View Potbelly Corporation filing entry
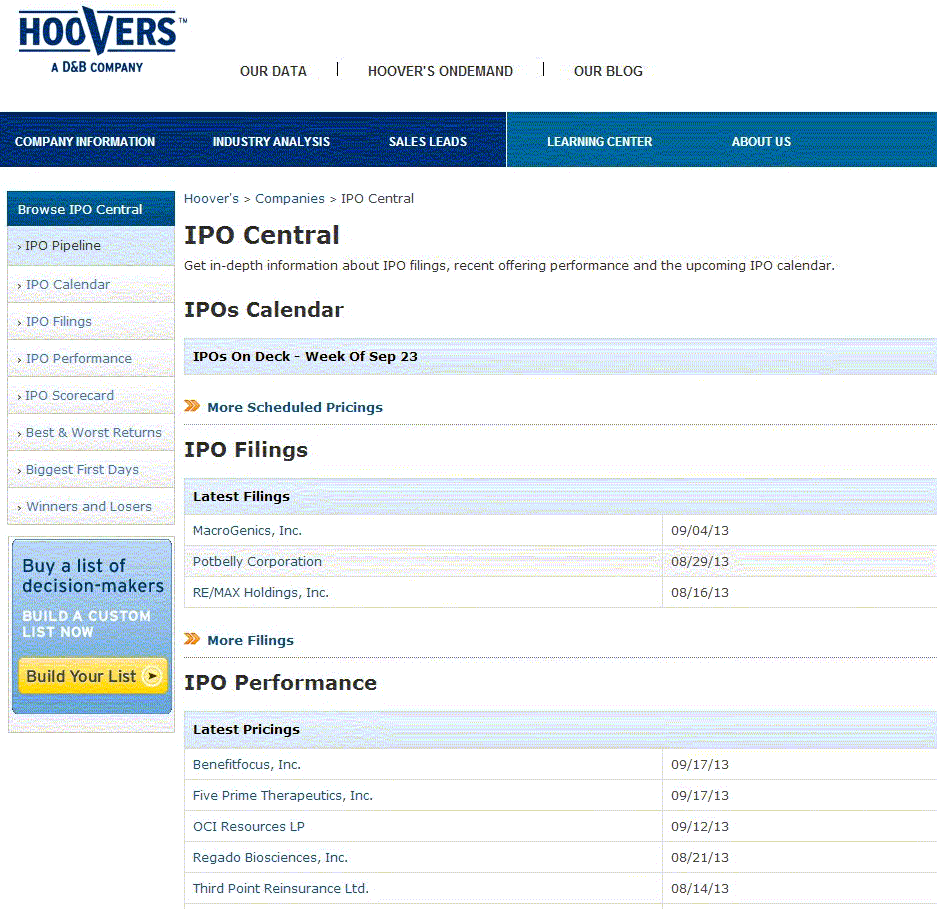 click(257, 562)
